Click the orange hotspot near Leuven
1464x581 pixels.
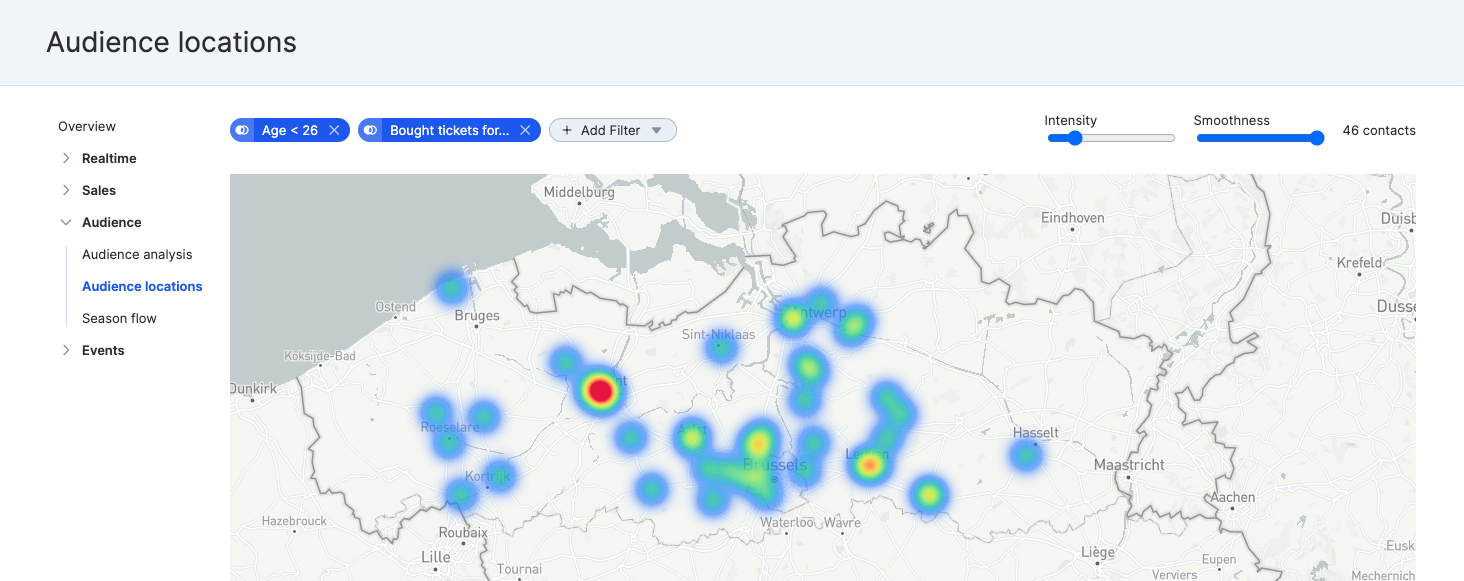click(x=870, y=465)
